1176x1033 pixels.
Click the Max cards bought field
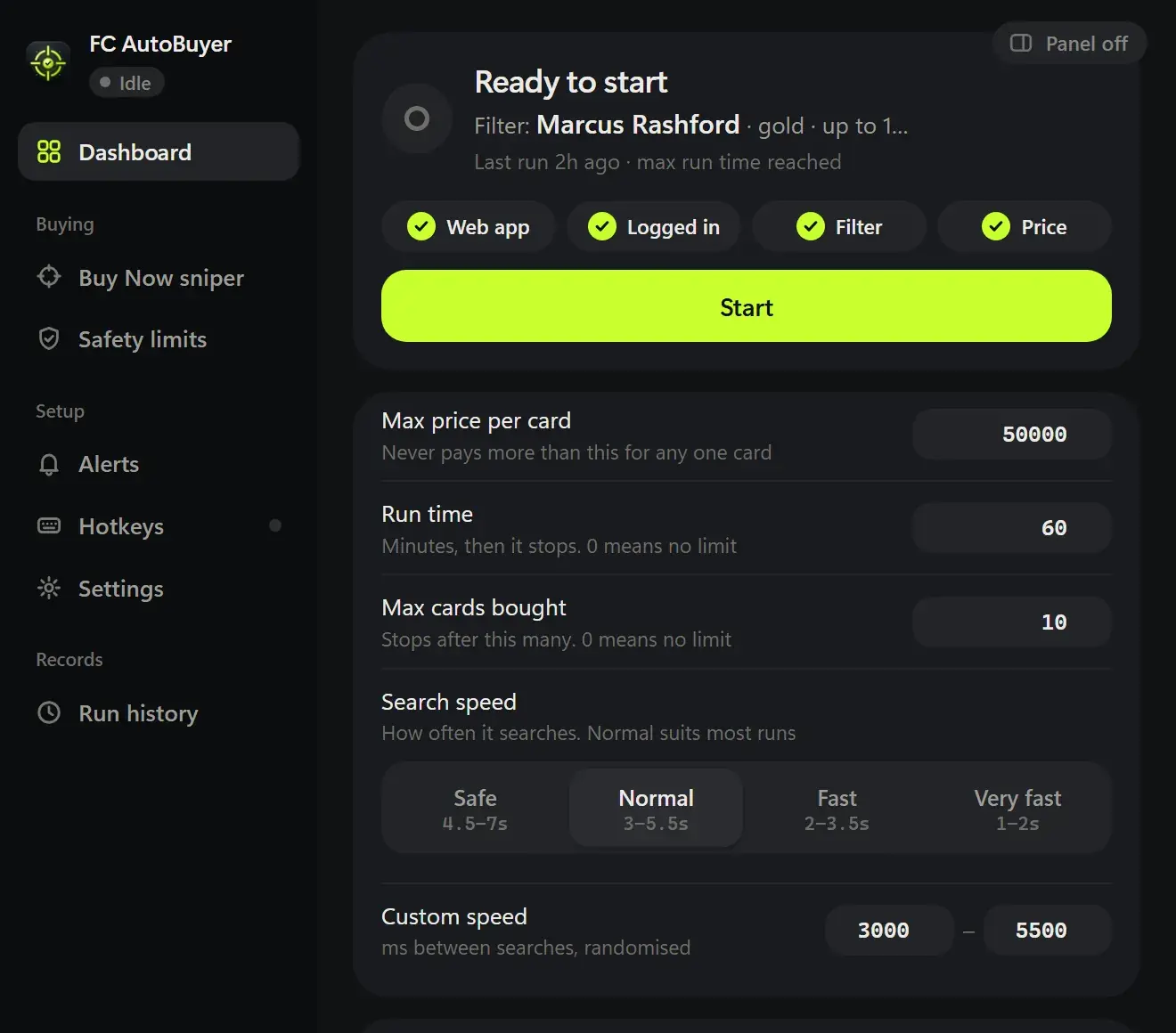pyautogui.click(x=1012, y=622)
